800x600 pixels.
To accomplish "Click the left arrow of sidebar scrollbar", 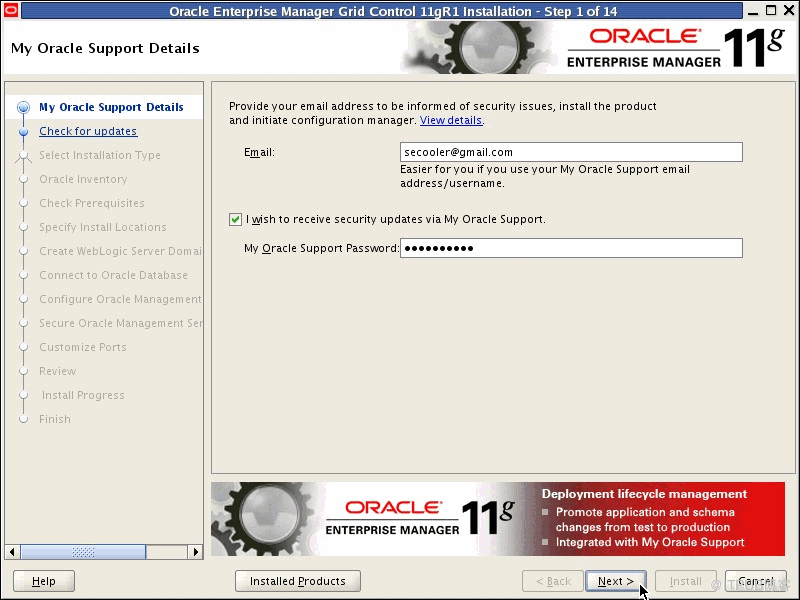I will coord(12,552).
